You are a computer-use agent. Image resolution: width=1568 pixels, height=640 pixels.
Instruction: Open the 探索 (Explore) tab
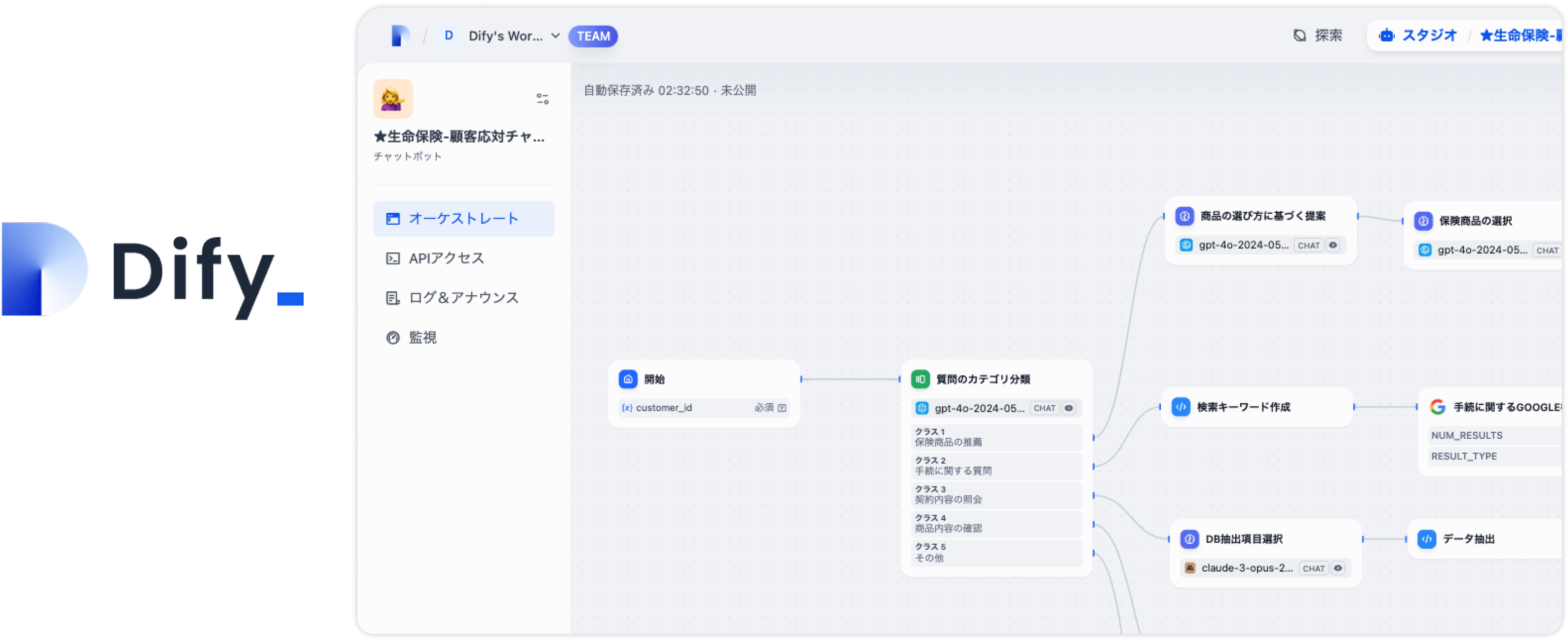point(1317,35)
